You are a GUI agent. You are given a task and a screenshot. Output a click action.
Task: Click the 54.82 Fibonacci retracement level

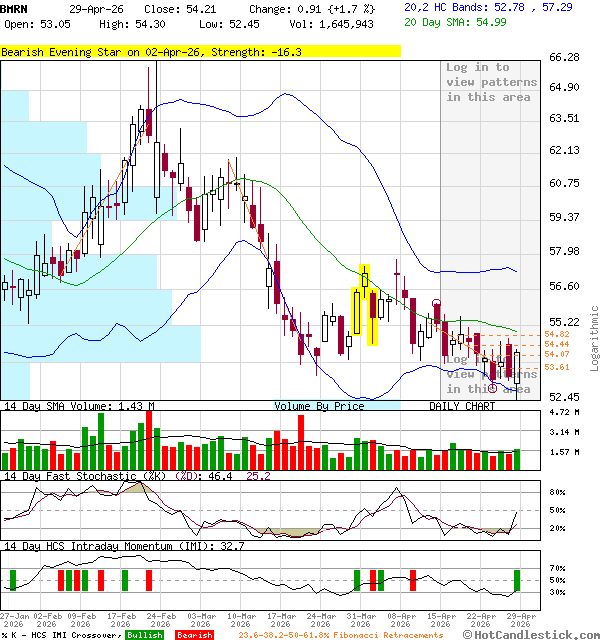tap(557, 334)
